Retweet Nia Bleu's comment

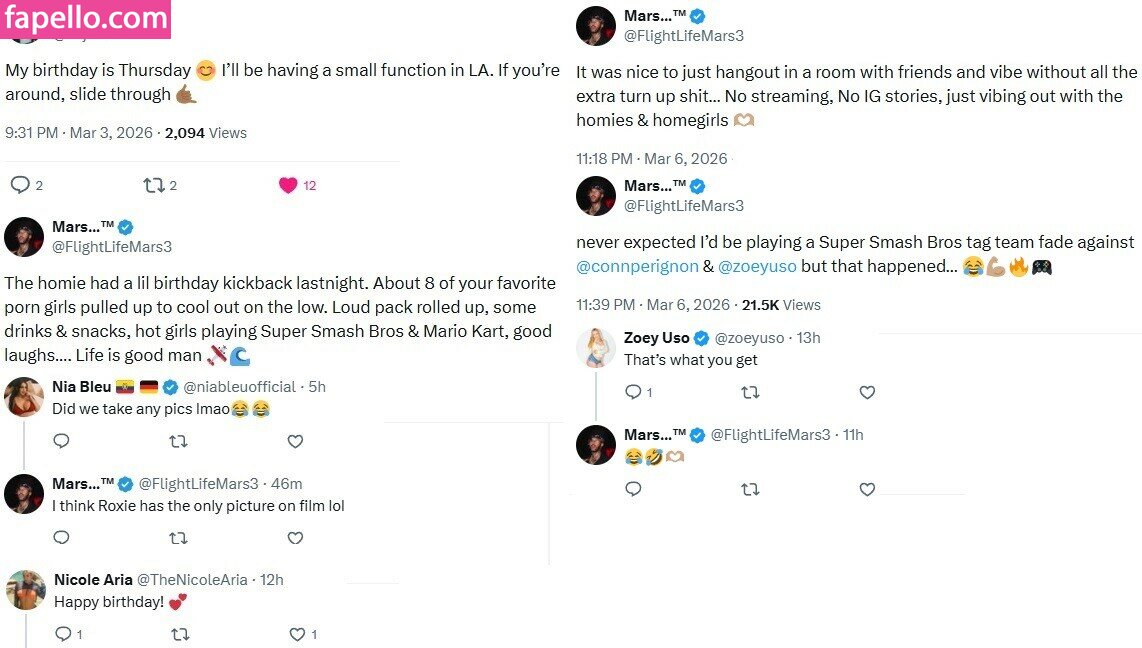pos(178,441)
